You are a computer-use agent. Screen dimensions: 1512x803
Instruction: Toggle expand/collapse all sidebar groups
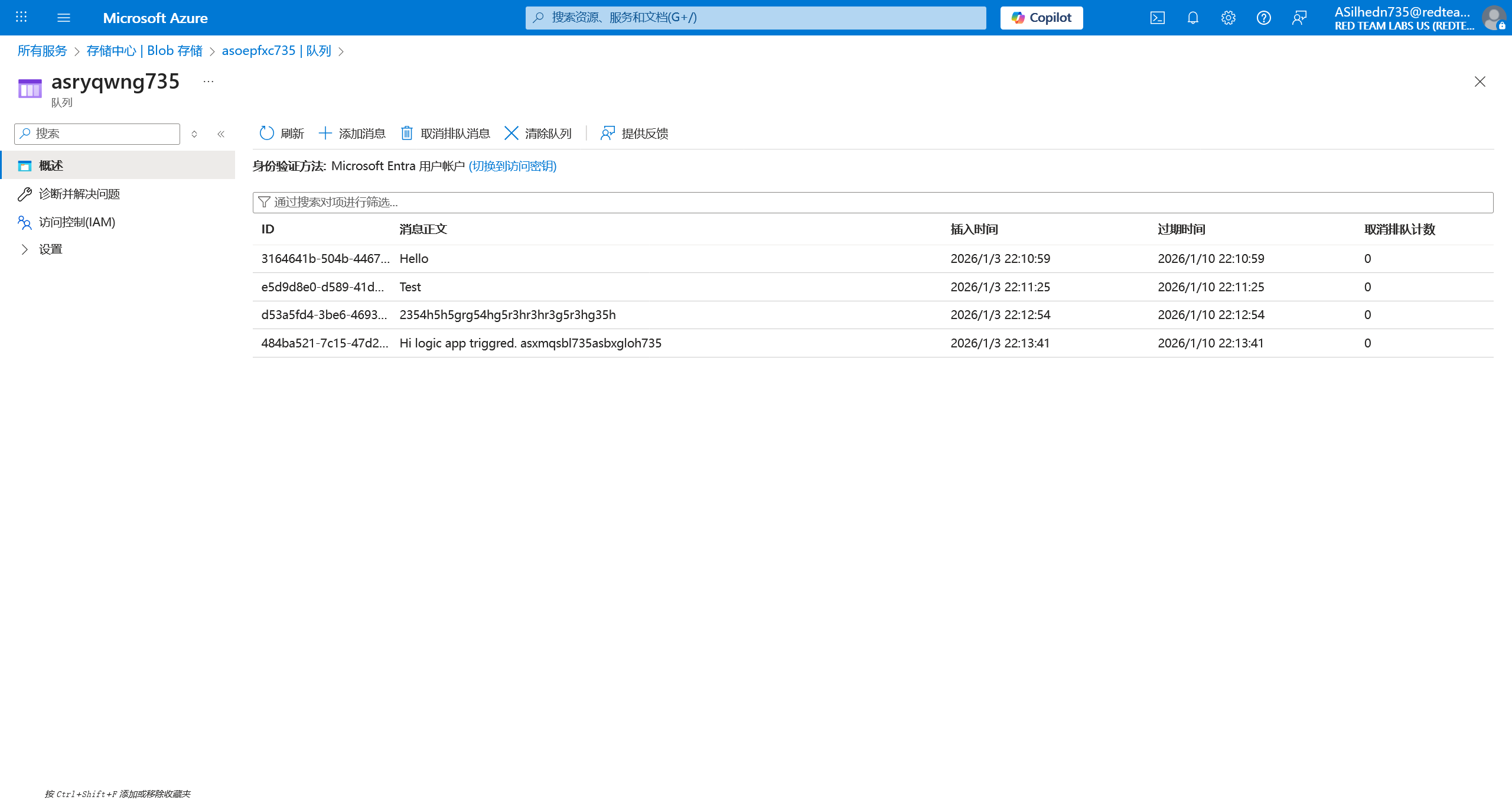(194, 134)
